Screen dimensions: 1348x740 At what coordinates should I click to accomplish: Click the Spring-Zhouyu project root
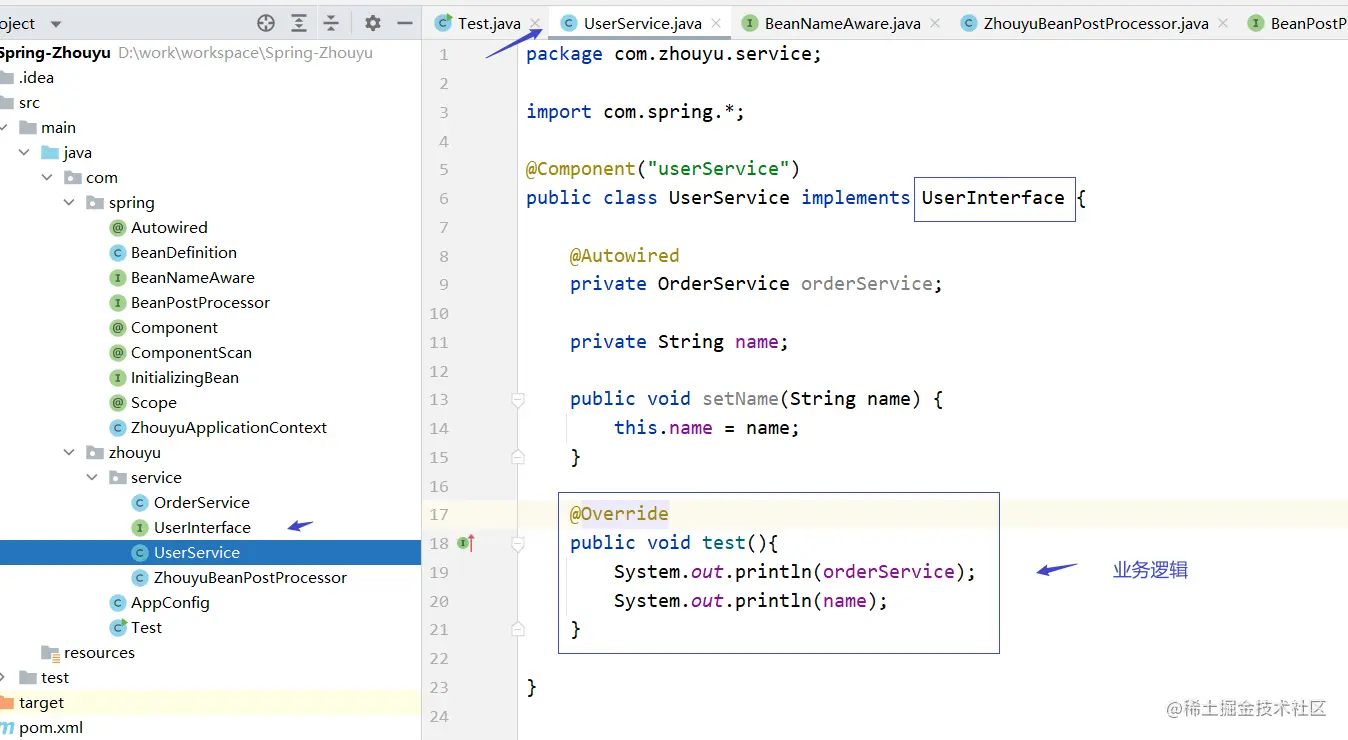55,52
